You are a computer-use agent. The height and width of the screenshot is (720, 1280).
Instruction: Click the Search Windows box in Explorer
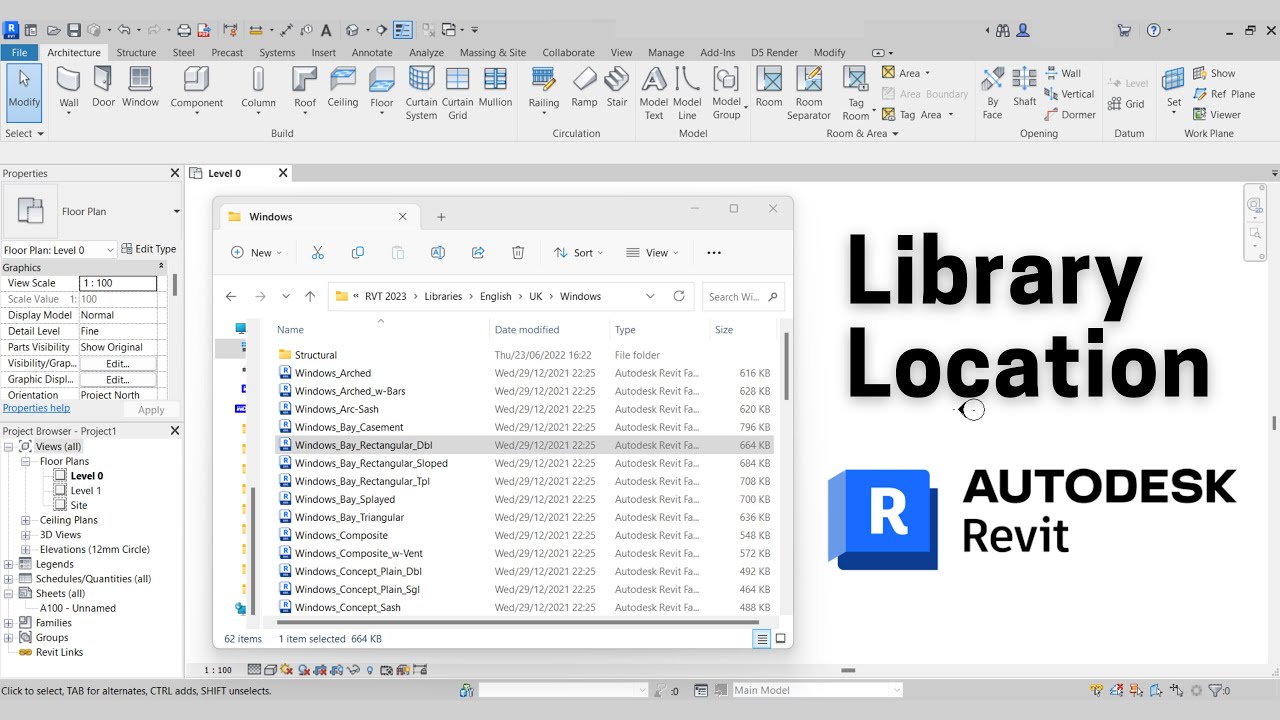pos(743,296)
